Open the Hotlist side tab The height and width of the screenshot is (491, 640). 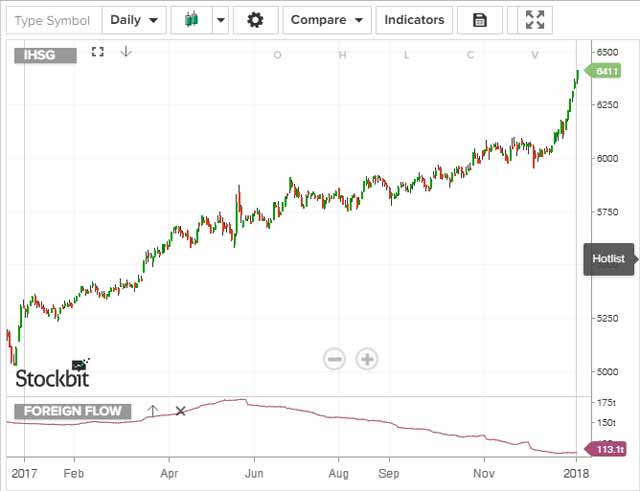[x=608, y=259]
